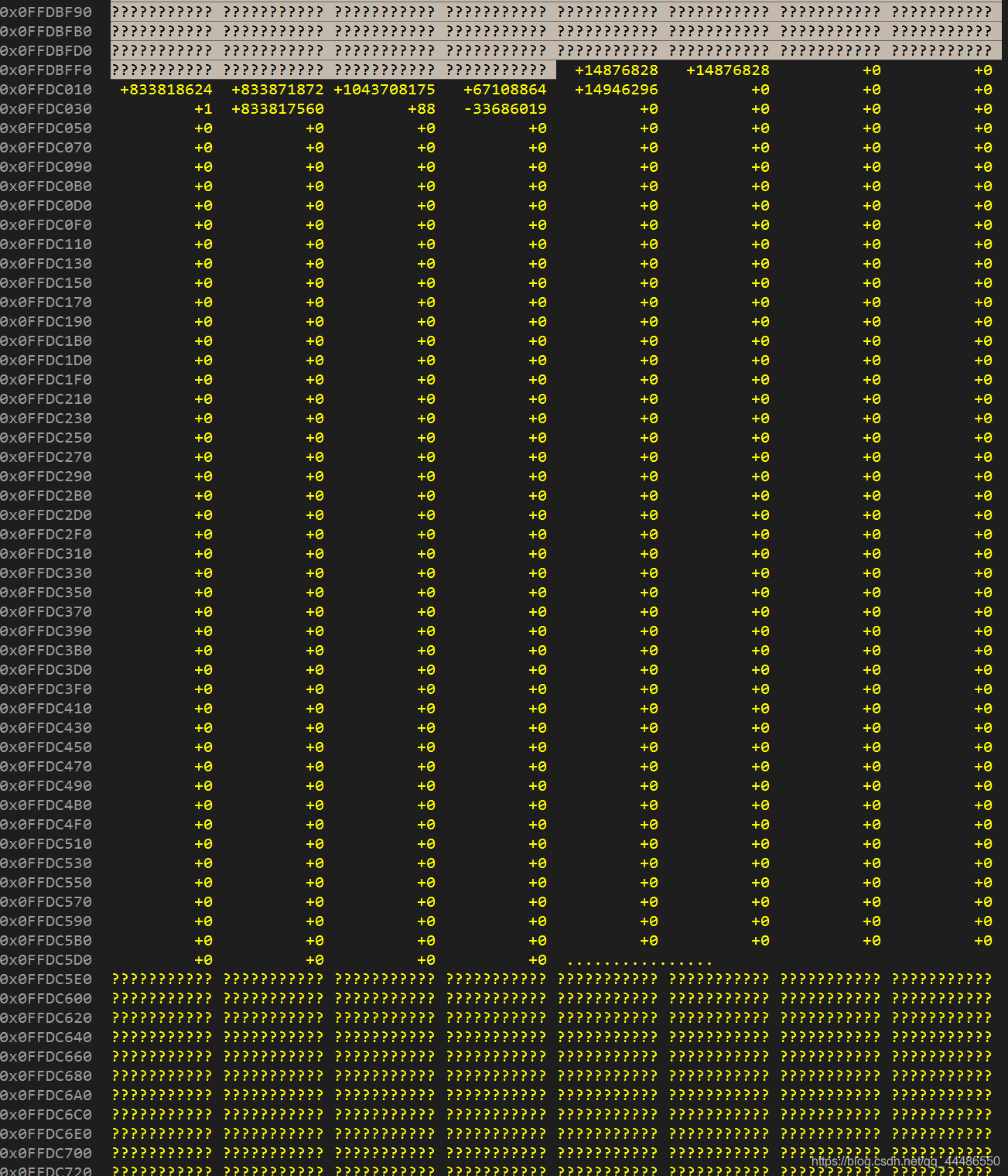Click the value +833871872
The height and width of the screenshot is (1176, 1008).
coord(277,90)
